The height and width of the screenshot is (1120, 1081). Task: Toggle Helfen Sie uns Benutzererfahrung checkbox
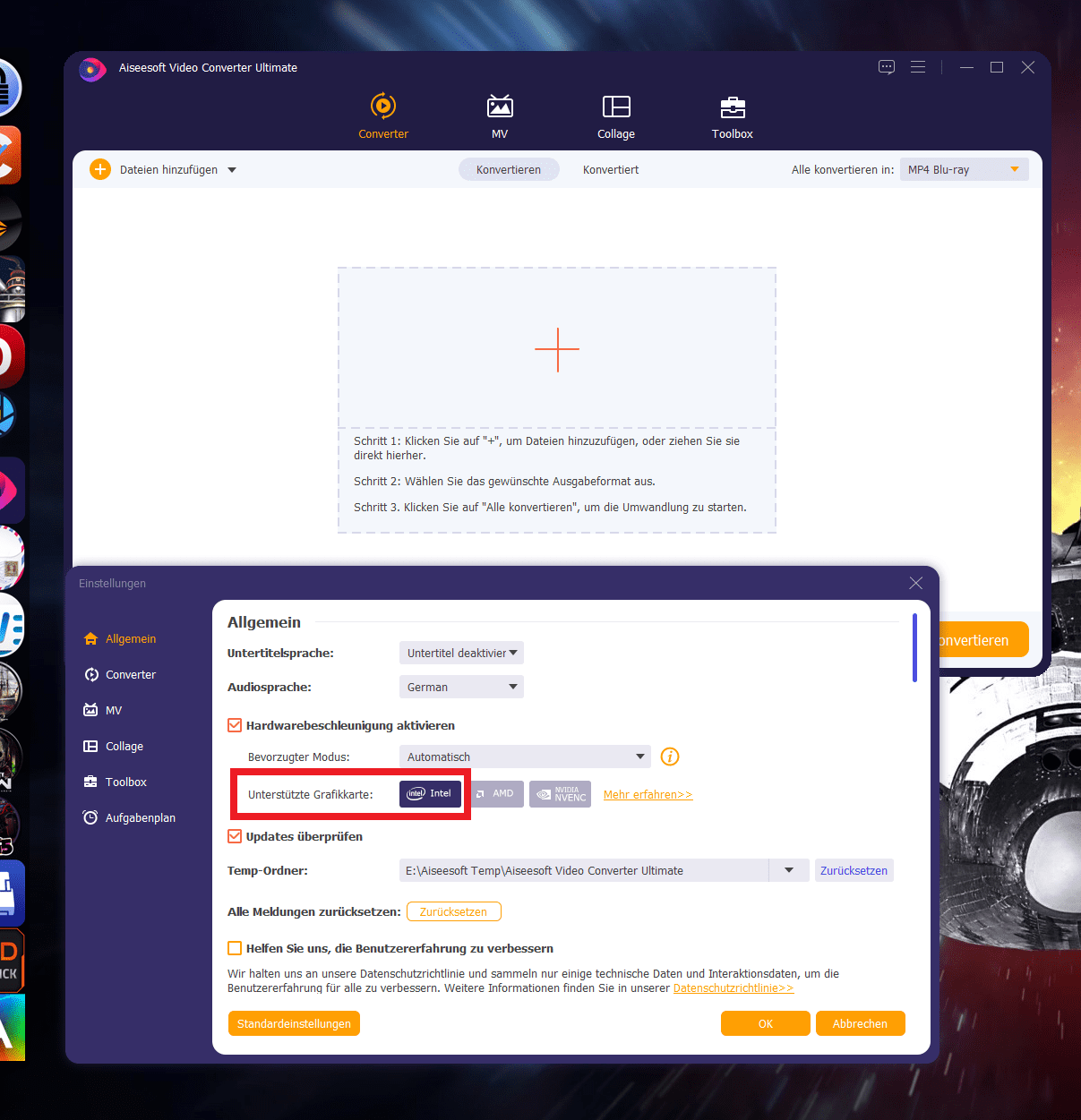pos(235,948)
